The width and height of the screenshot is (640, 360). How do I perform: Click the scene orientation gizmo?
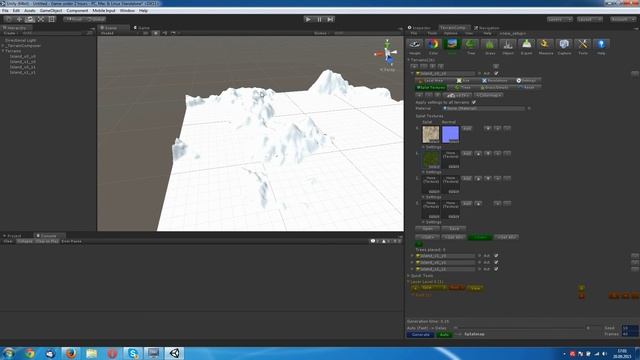pyautogui.click(x=387, y=53)
